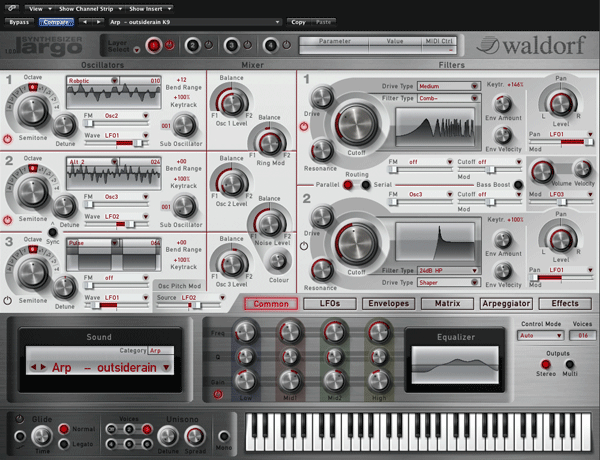Image resolution: width=600 pixels, height=460 pixels.
Task: Click Filter 1 Env Amount knob
Action: [x=503, y=104]
